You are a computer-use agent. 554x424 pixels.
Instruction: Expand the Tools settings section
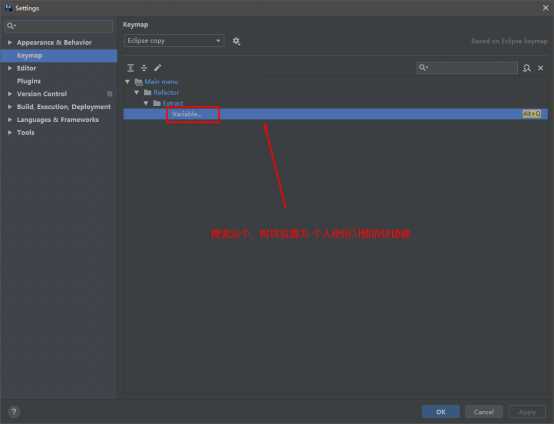point(10,132)
